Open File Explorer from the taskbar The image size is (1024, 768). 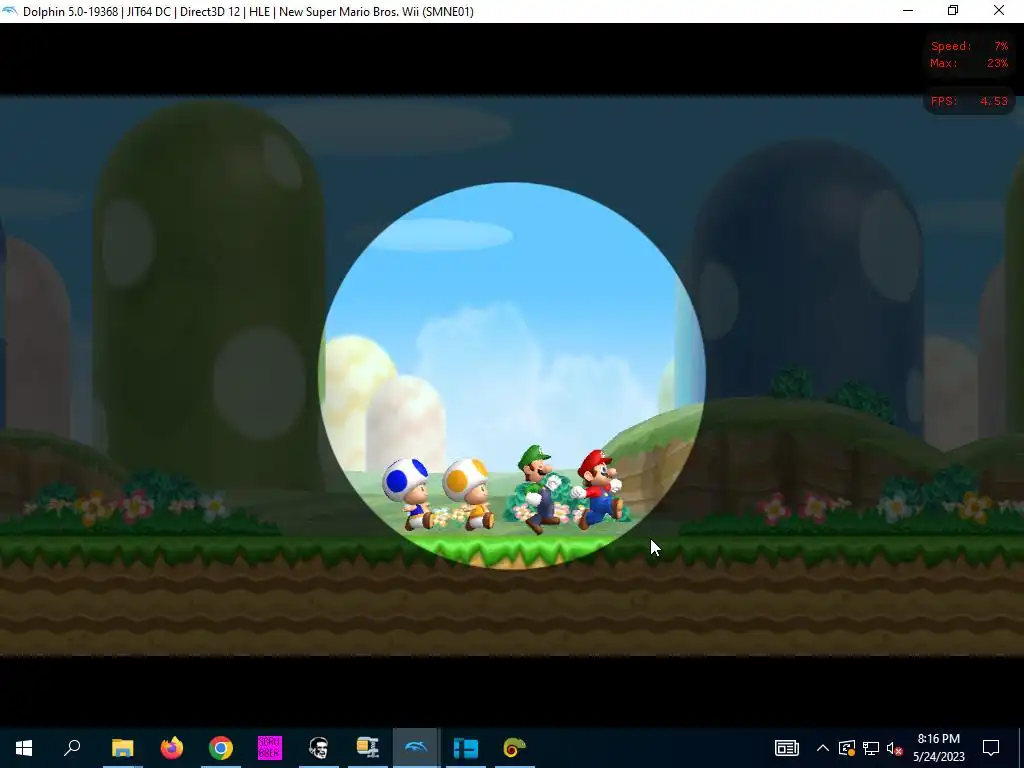(122, 748)
